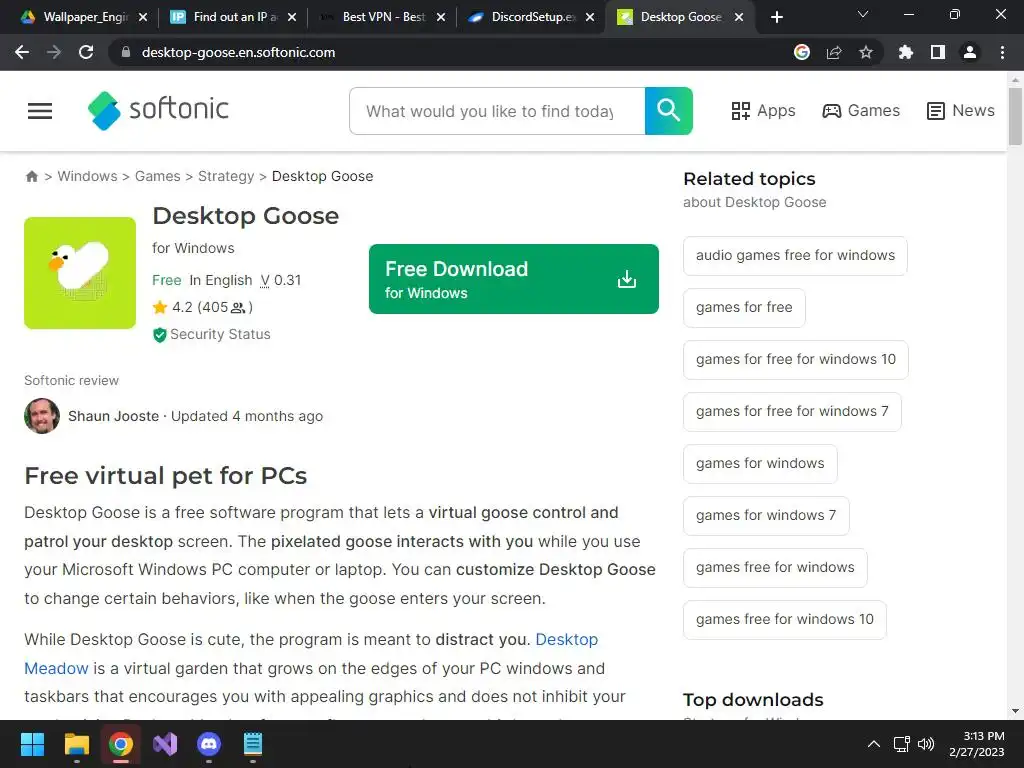Close the Desktop Goose tab

tap(739, 17)
